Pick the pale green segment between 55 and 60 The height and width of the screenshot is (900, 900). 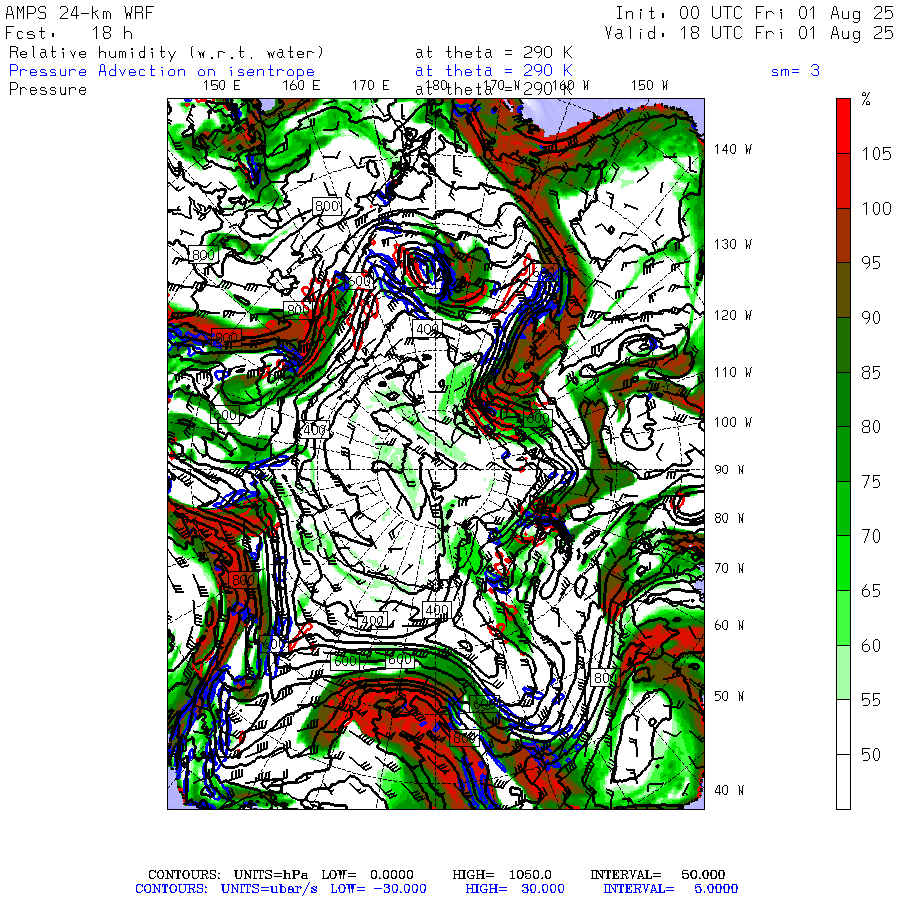(843, 672)
